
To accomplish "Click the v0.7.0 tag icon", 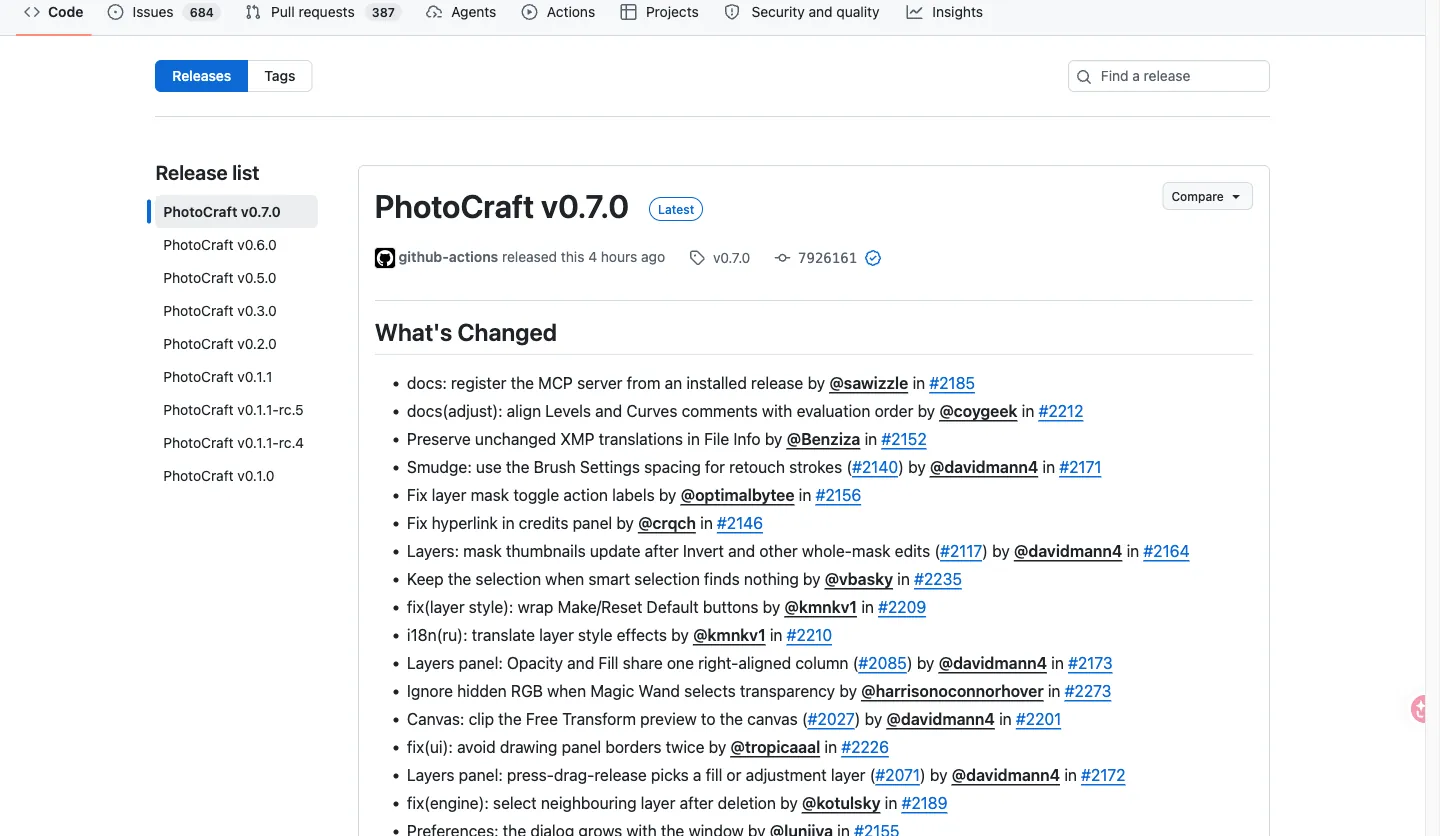I will point(697,258).
